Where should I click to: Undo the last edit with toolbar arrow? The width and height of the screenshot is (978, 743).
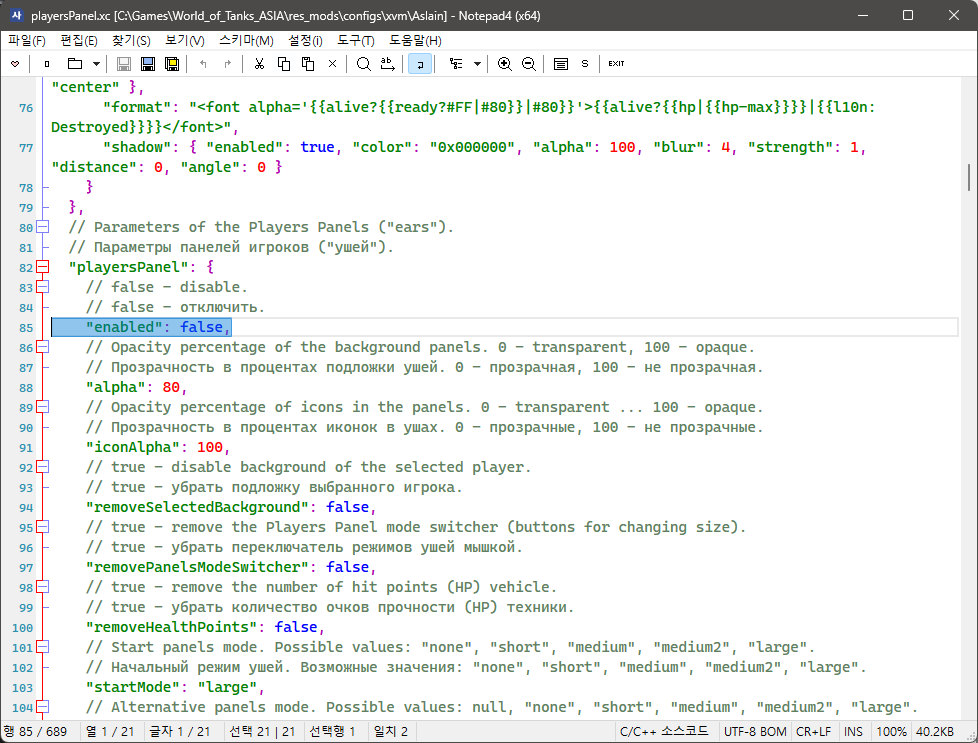203,64
